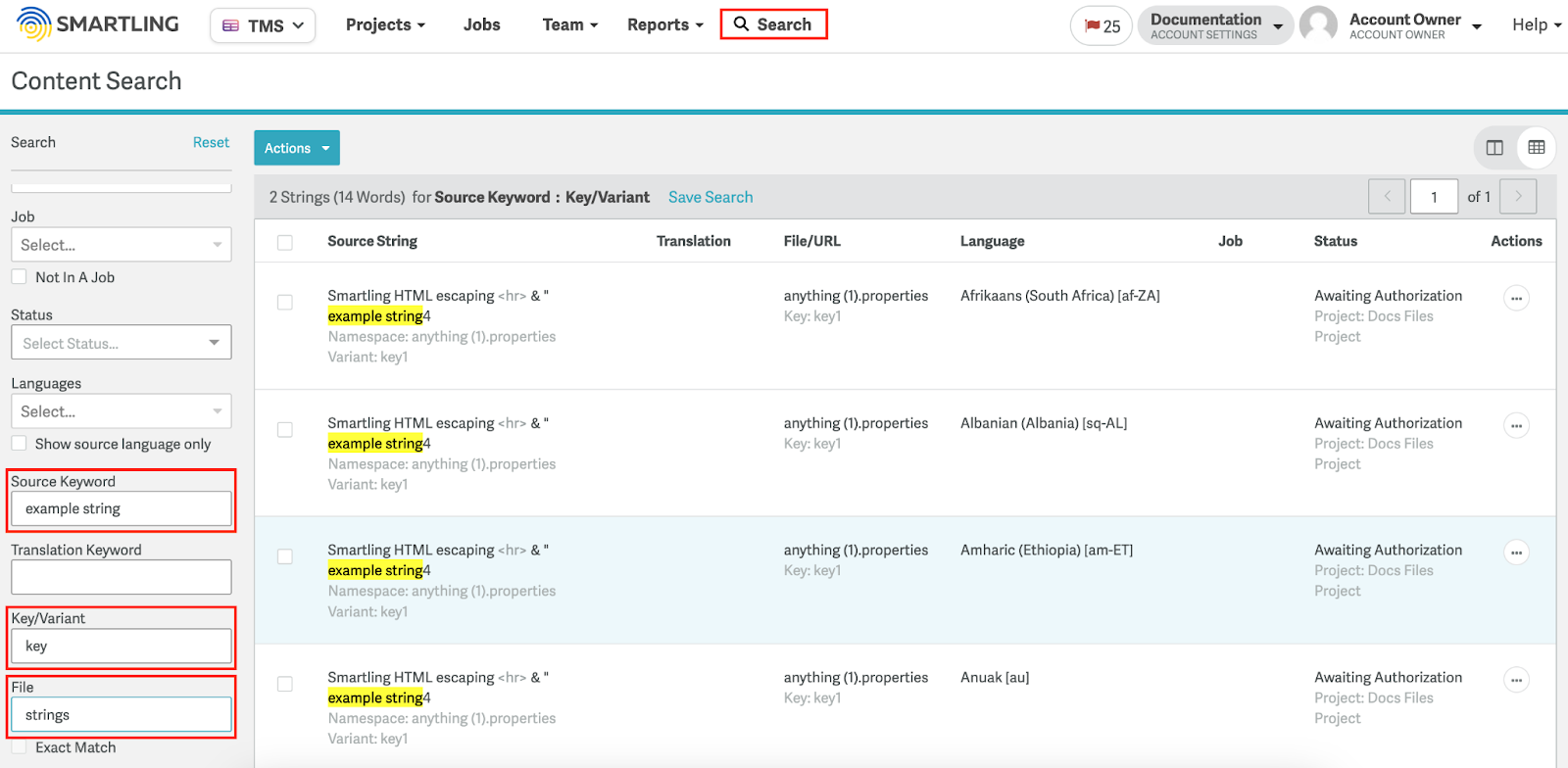
Task: Reset the search filters
Action: tap(211, 142)
